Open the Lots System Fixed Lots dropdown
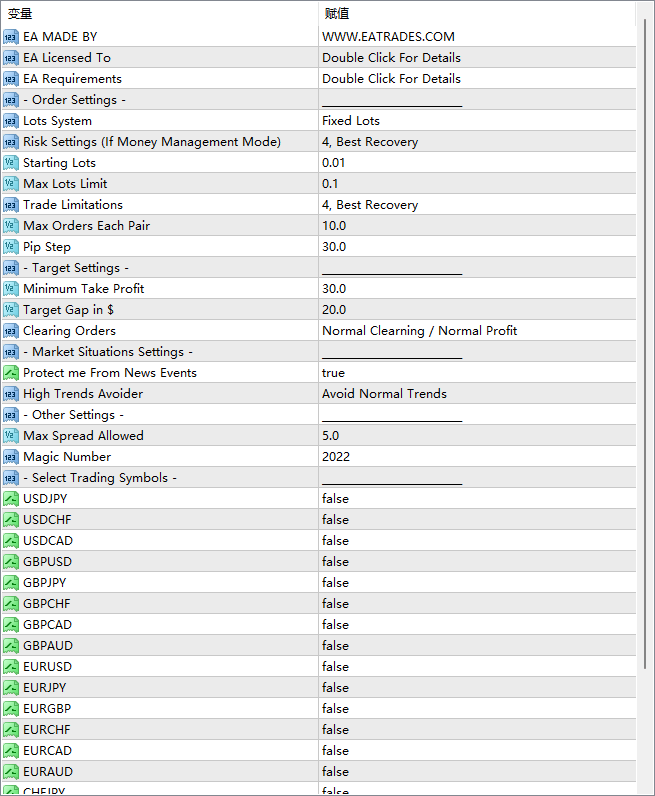 351,121
